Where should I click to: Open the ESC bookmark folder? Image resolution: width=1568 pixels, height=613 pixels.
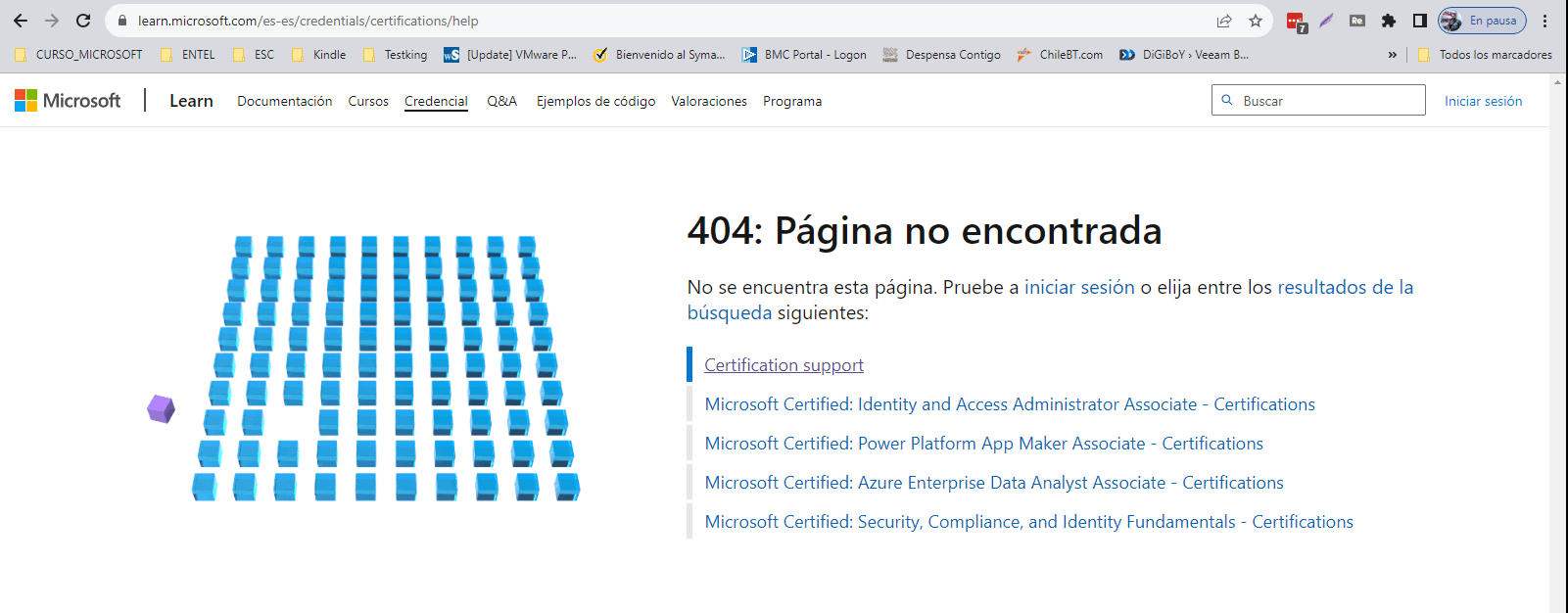[254, 55]
